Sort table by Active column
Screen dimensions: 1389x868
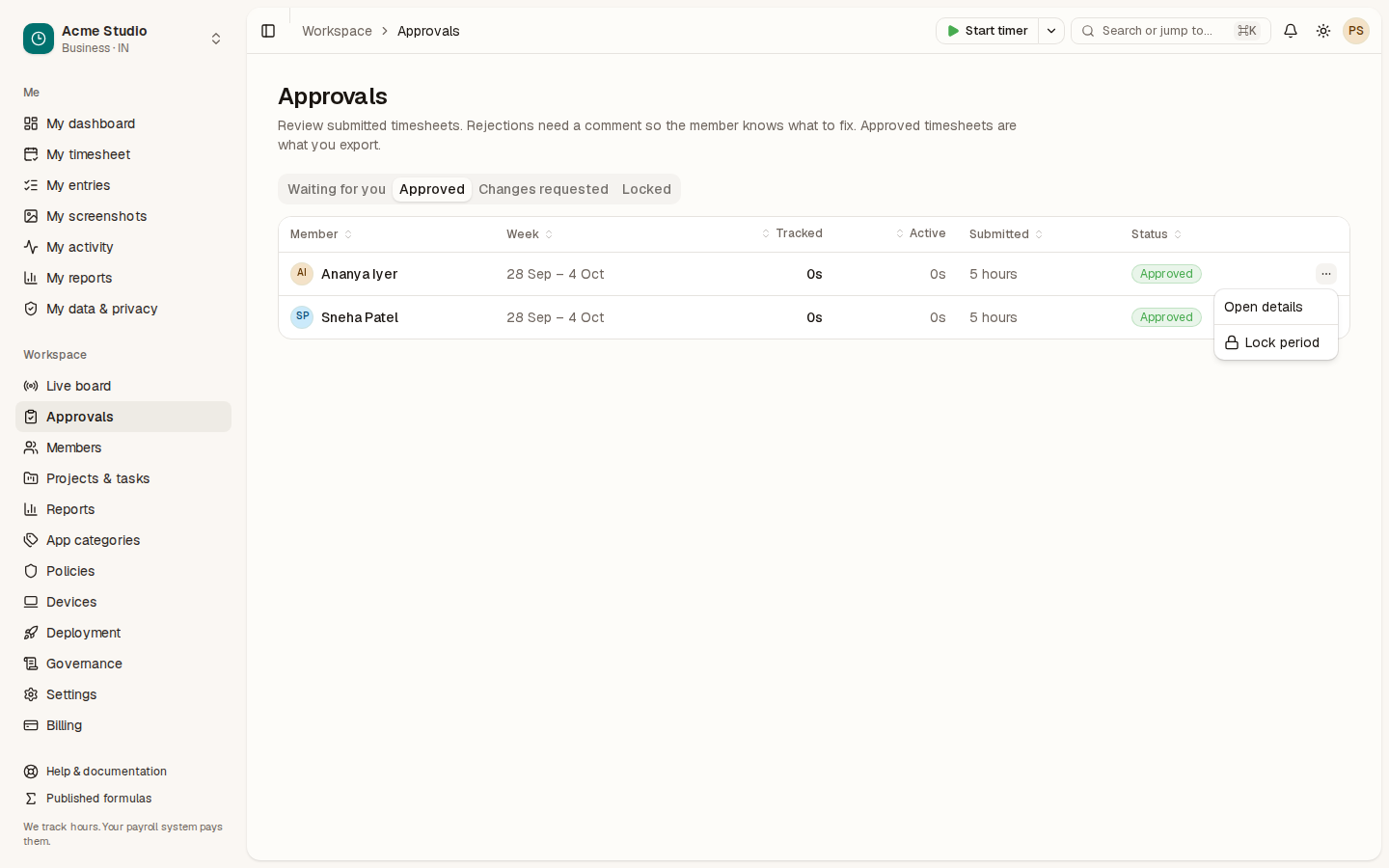pos(920,233)
